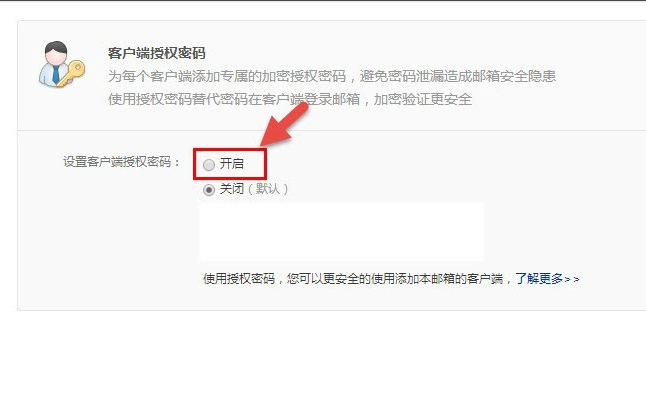Click the golden key on the avatar icon
This screenshot has width=646, height=401.
click(x=72, y=73)
